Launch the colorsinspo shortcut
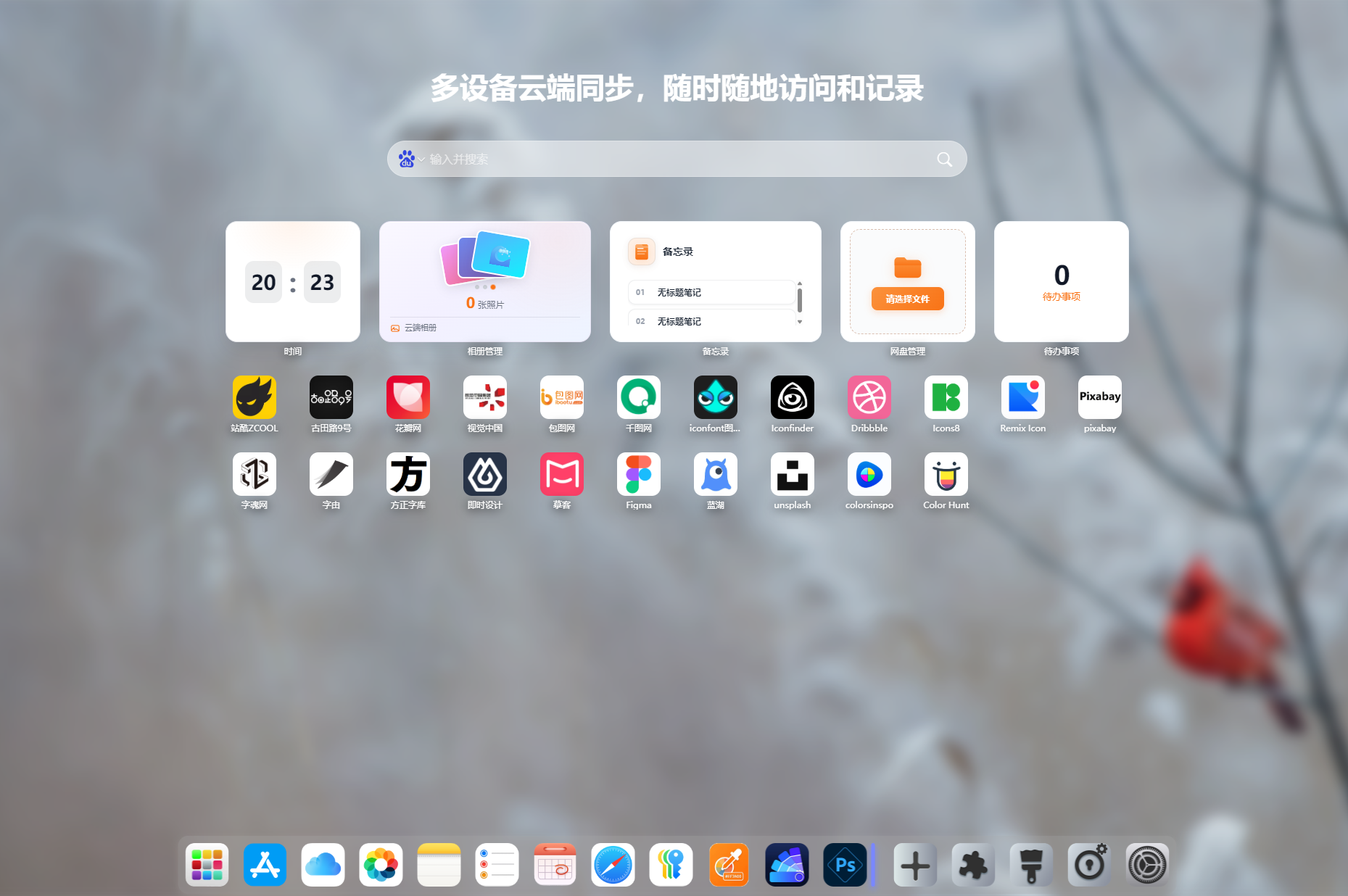The height and width of the screenshot is (896, 1348). click(x=869, y=474)
